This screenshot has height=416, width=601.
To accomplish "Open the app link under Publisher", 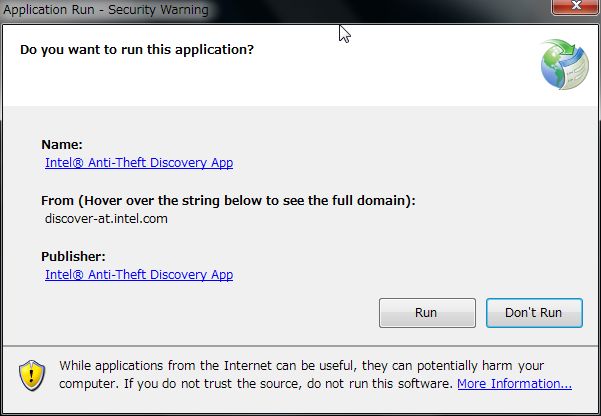I will [x=139, y=274].
